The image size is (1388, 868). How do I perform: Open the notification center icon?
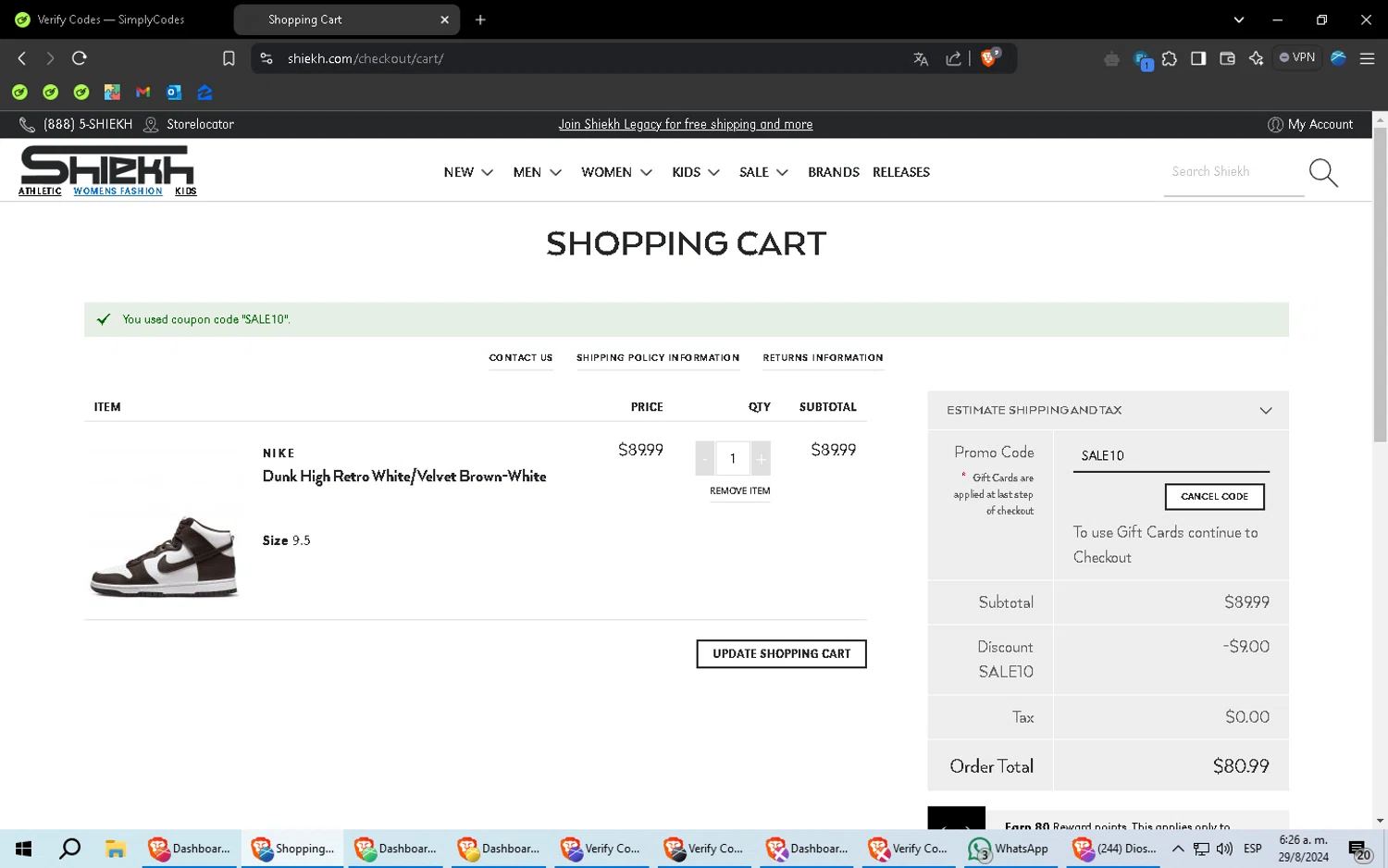(x=1358, y=849)
